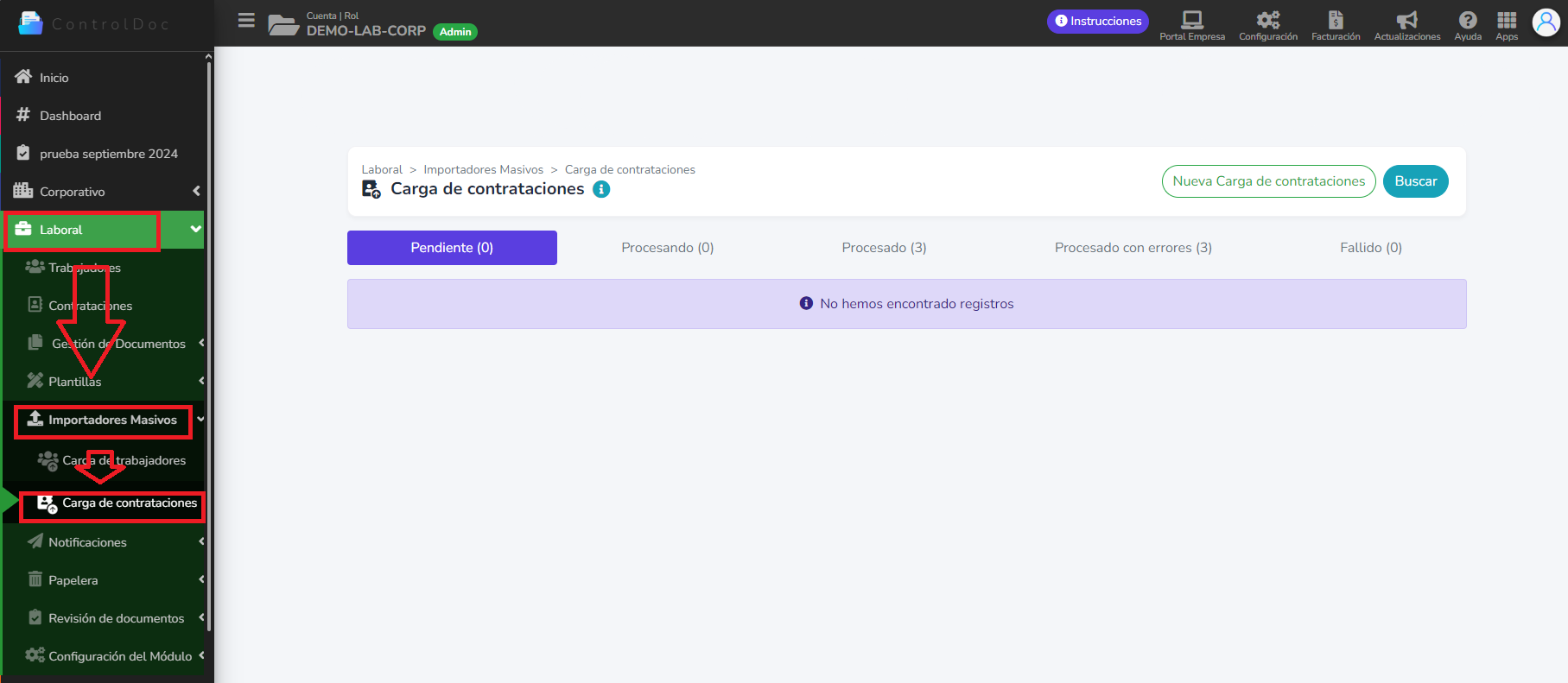The image size is (1568, 683).
Task: Open Ayuda question mark icon
Action: [1468, 20]
